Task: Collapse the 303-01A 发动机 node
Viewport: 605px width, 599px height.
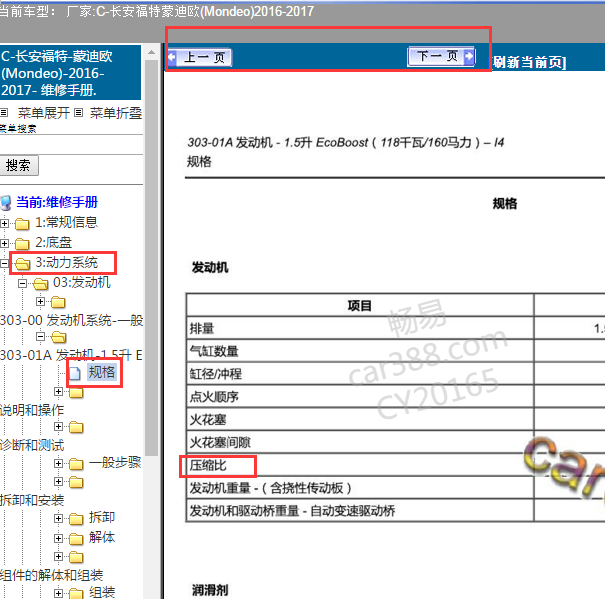Action: pyautogui.click(x=41, y=337)
